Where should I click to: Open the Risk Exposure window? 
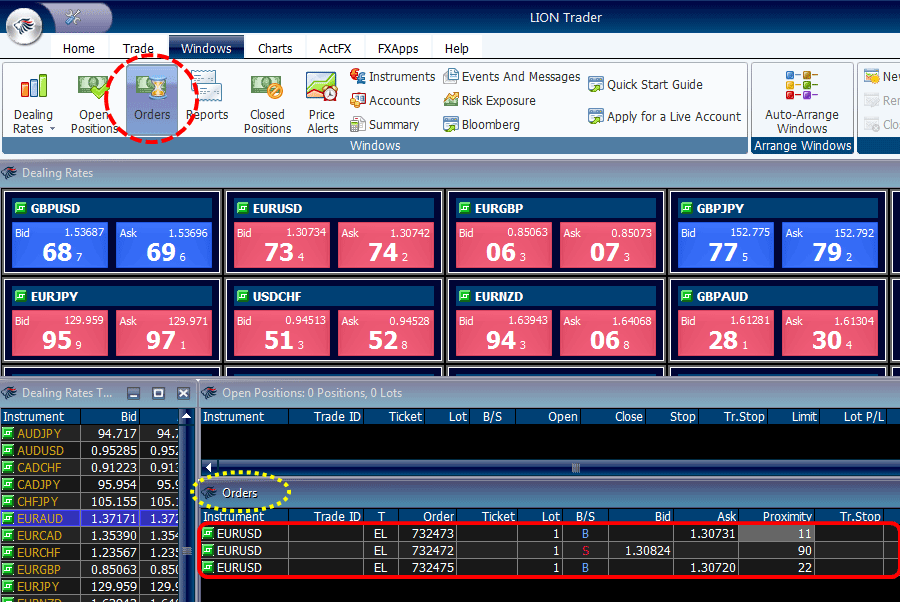(490, 100)
